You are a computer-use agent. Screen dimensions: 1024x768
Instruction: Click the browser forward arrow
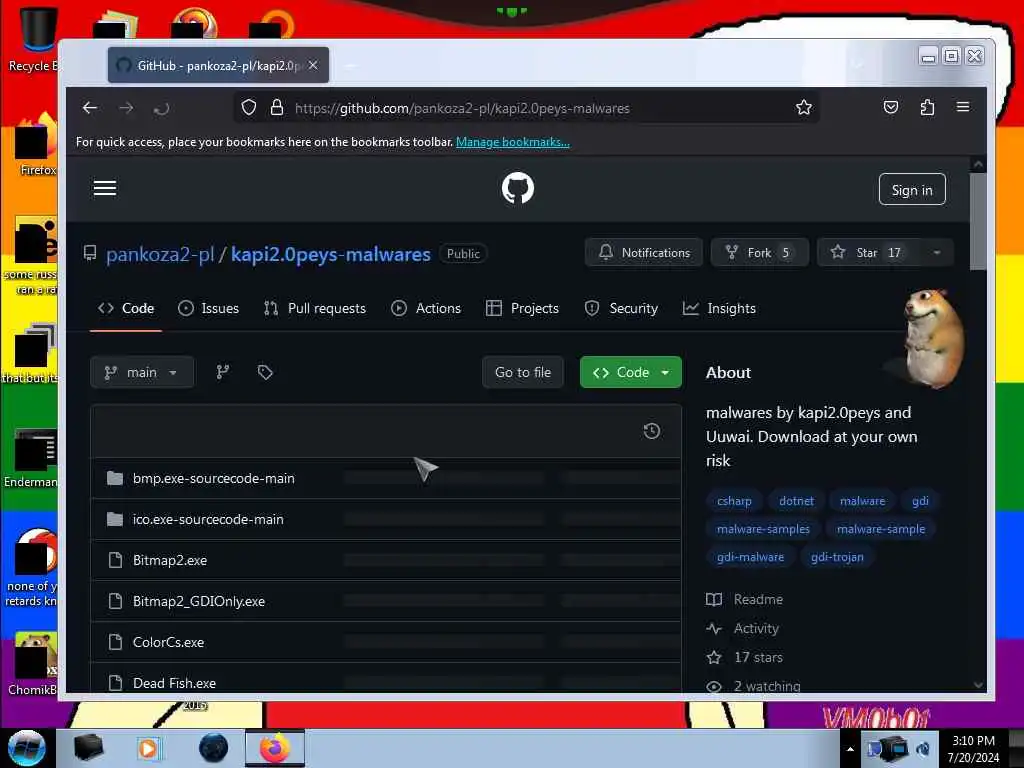pos(126,108)
